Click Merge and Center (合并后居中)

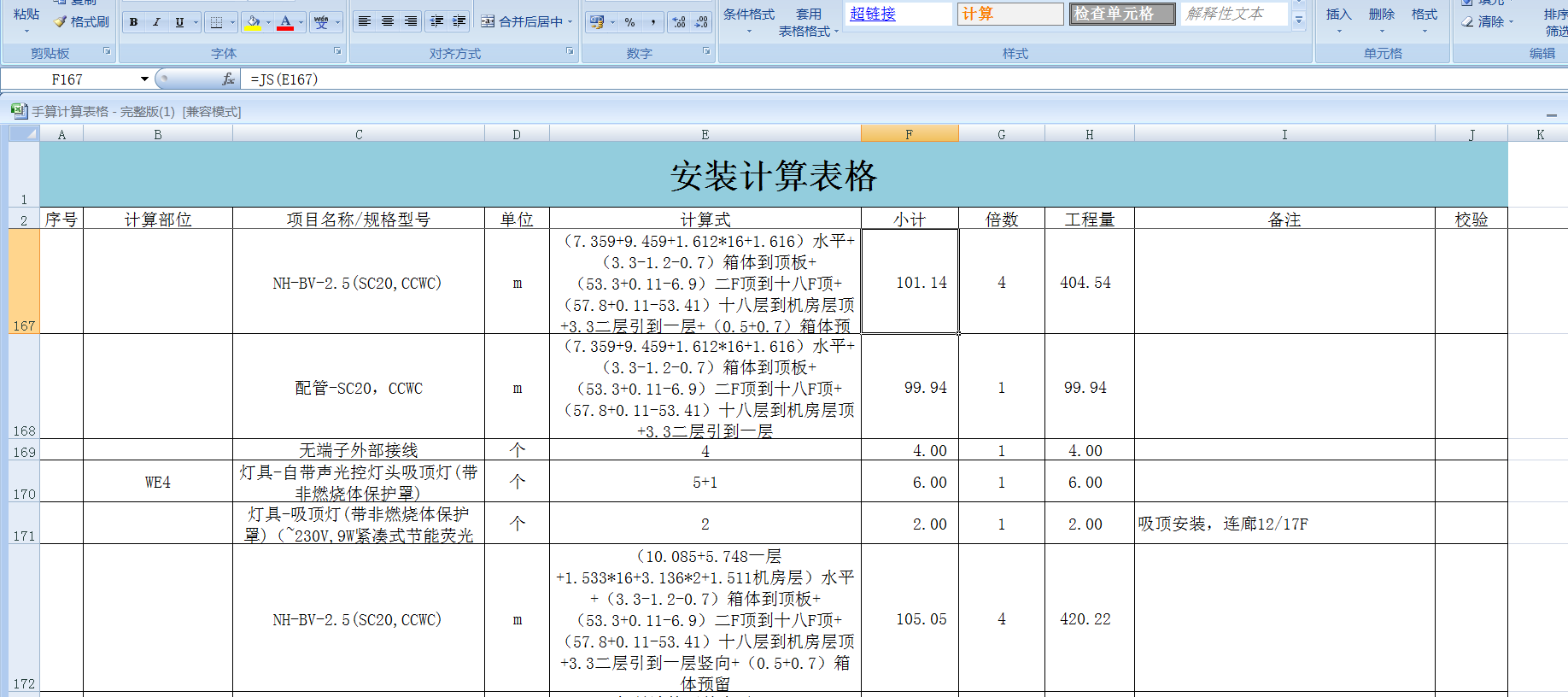point(522,22)
